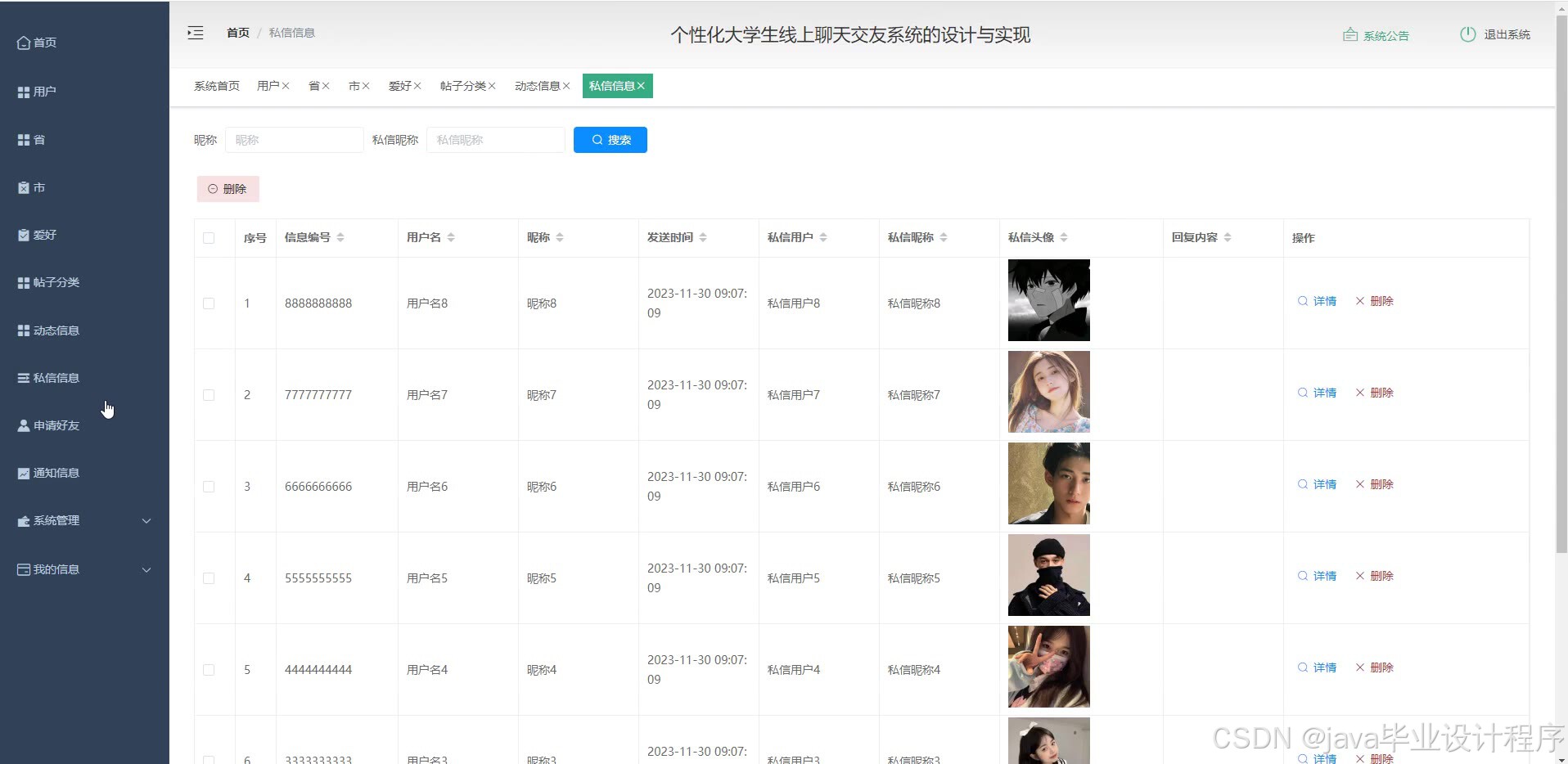View 详情 for 用户名8
The width and height of the screenshot is (1568, 764).
coord(1318,301)
